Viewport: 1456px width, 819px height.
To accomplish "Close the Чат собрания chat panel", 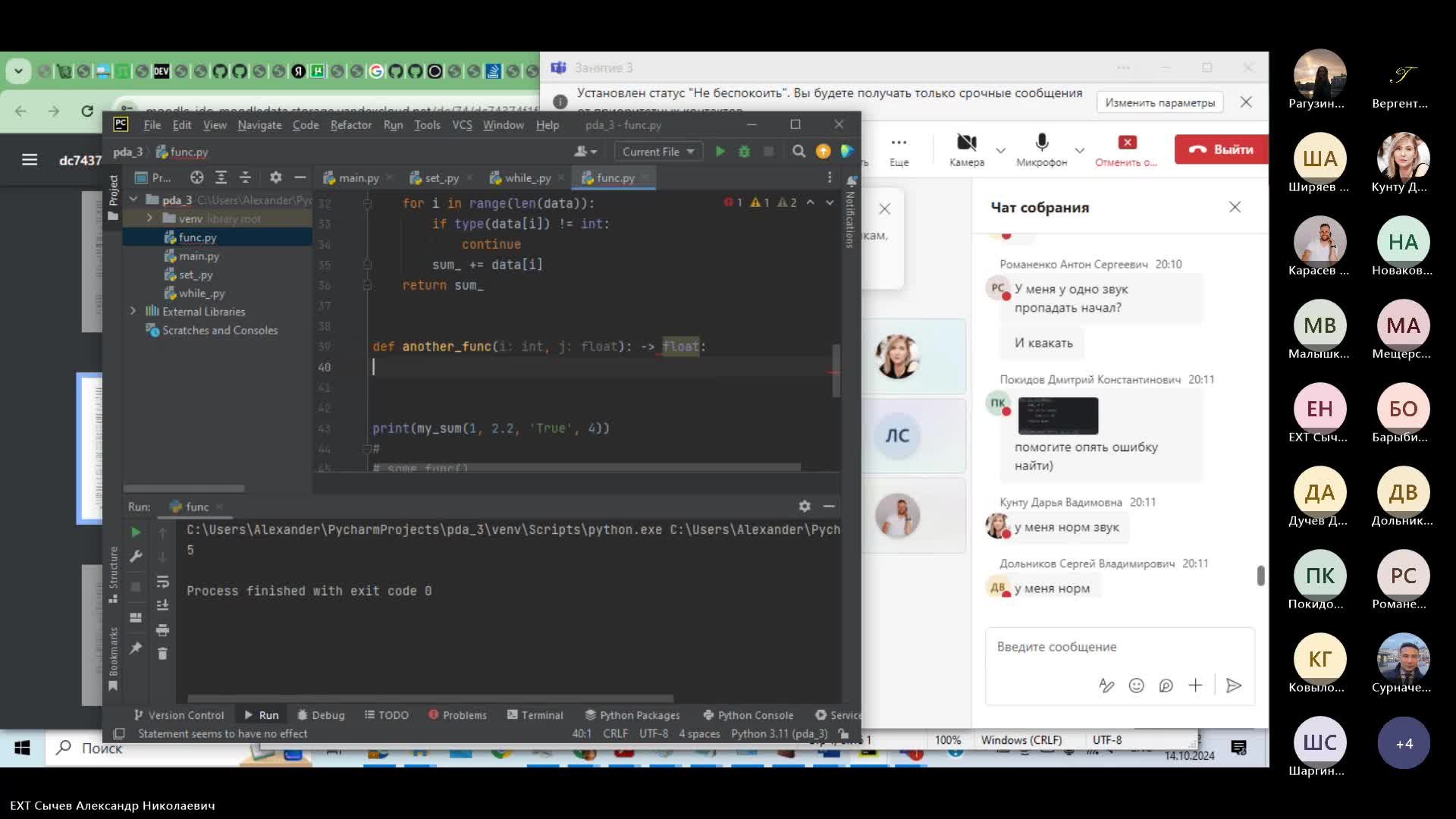I will [x=1235, y=207].
